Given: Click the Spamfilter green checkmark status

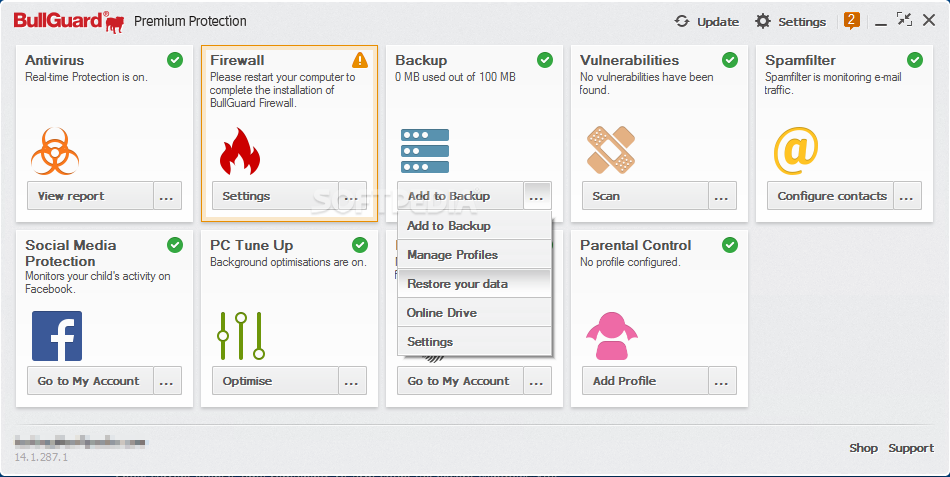Looking at the screenshot, I should click(915, 59).
